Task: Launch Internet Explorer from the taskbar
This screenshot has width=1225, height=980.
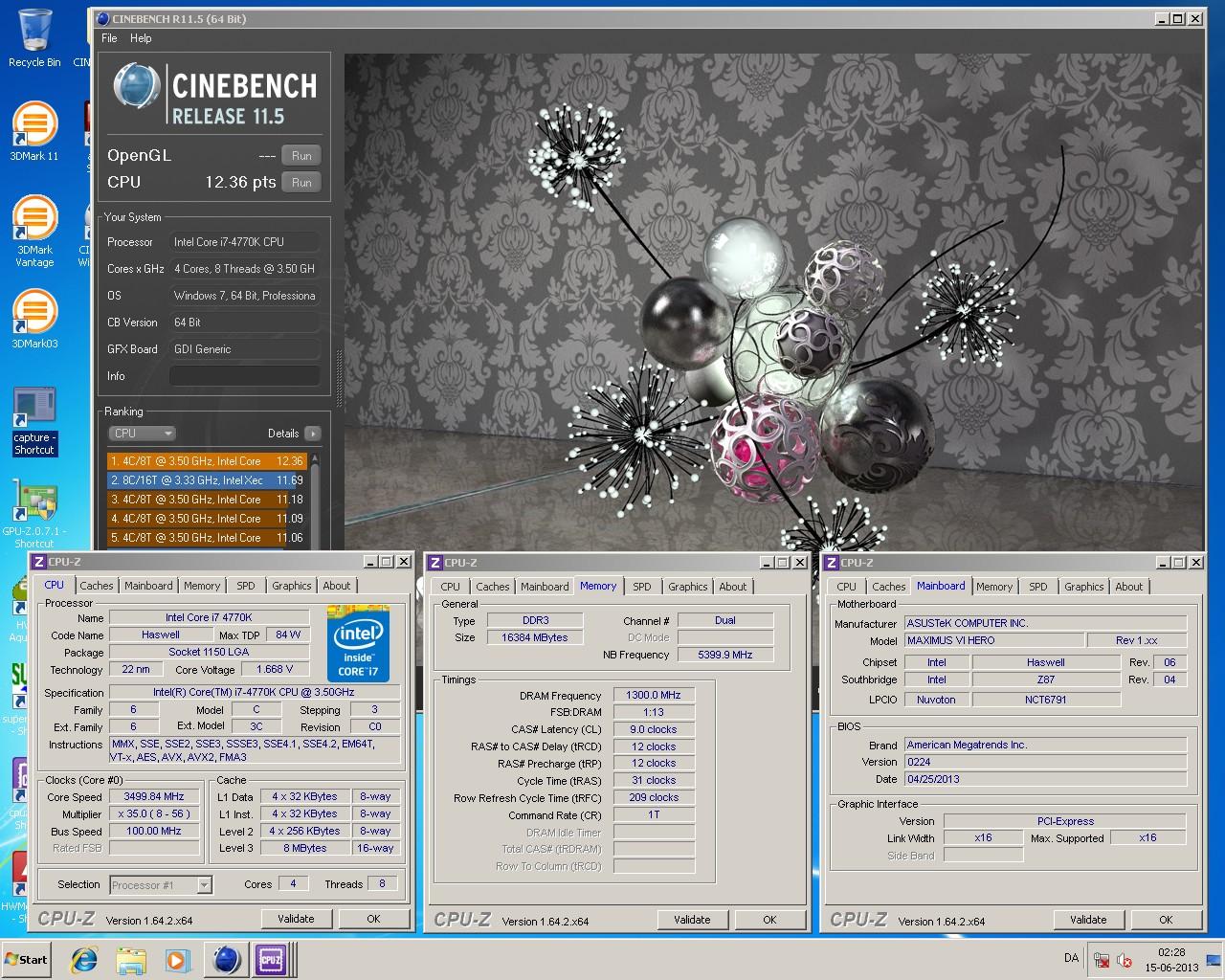Action: pos(84,960)
